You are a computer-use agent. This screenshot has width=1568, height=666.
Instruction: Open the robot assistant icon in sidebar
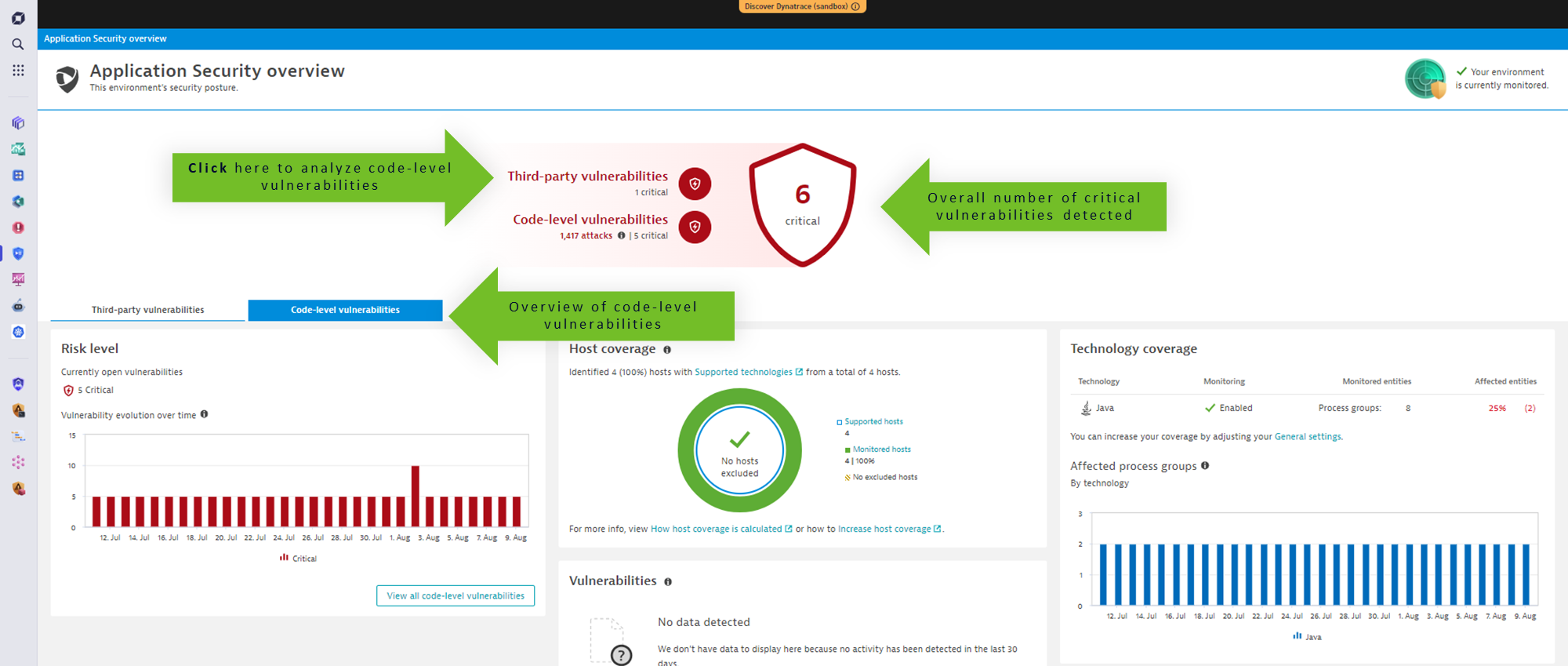click(18, 306)
